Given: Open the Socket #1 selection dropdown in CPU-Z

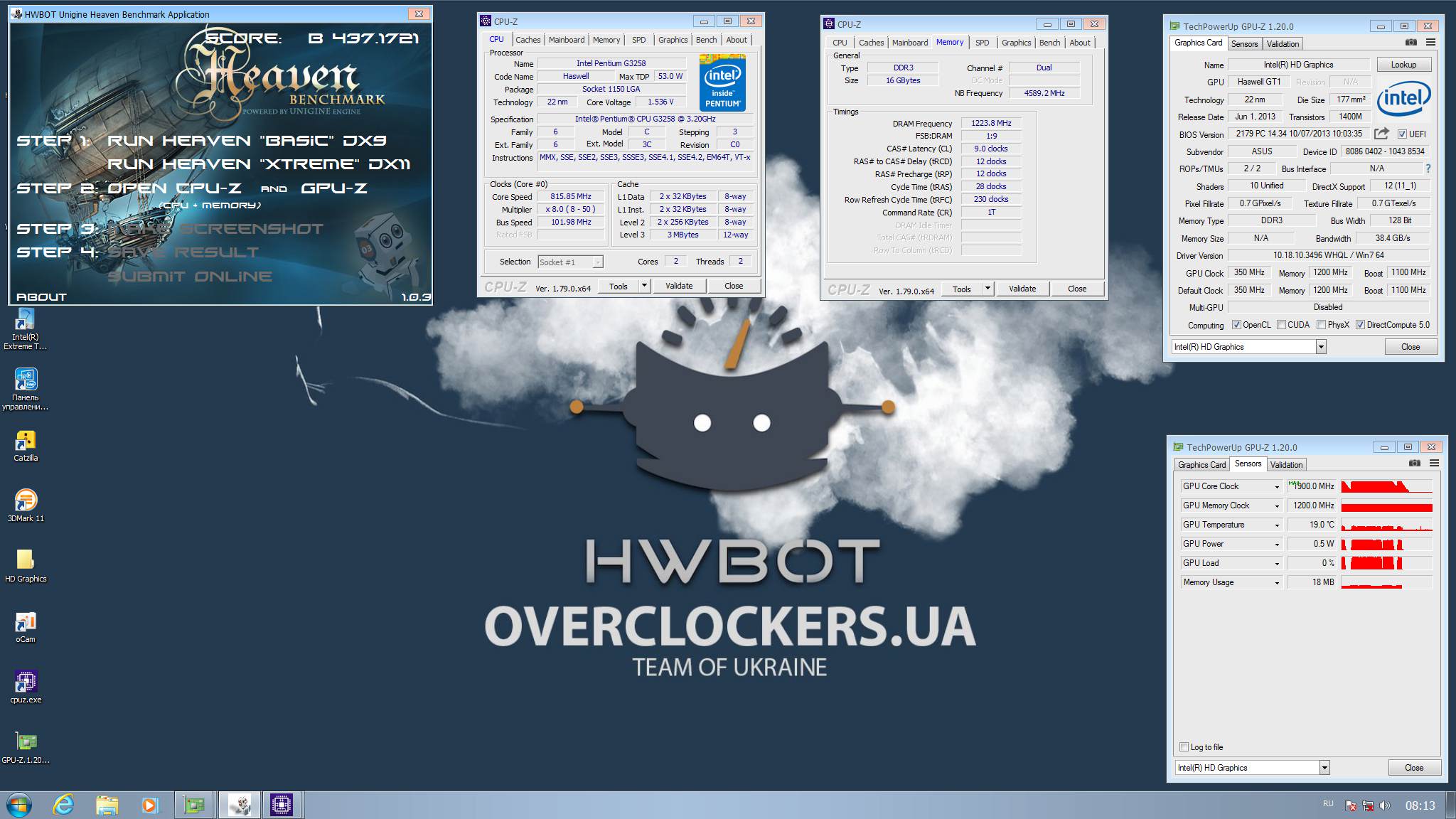Looking at the screenshot, I should tap(570, 262).
